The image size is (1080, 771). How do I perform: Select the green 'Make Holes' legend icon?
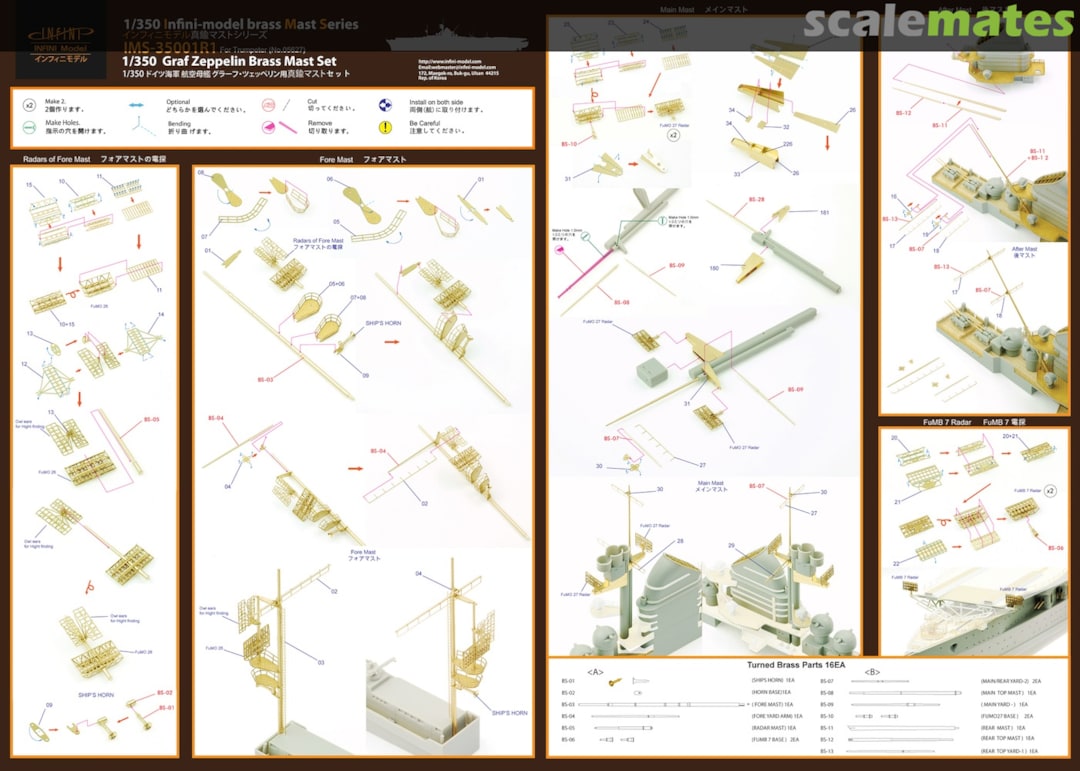point(30,128)
